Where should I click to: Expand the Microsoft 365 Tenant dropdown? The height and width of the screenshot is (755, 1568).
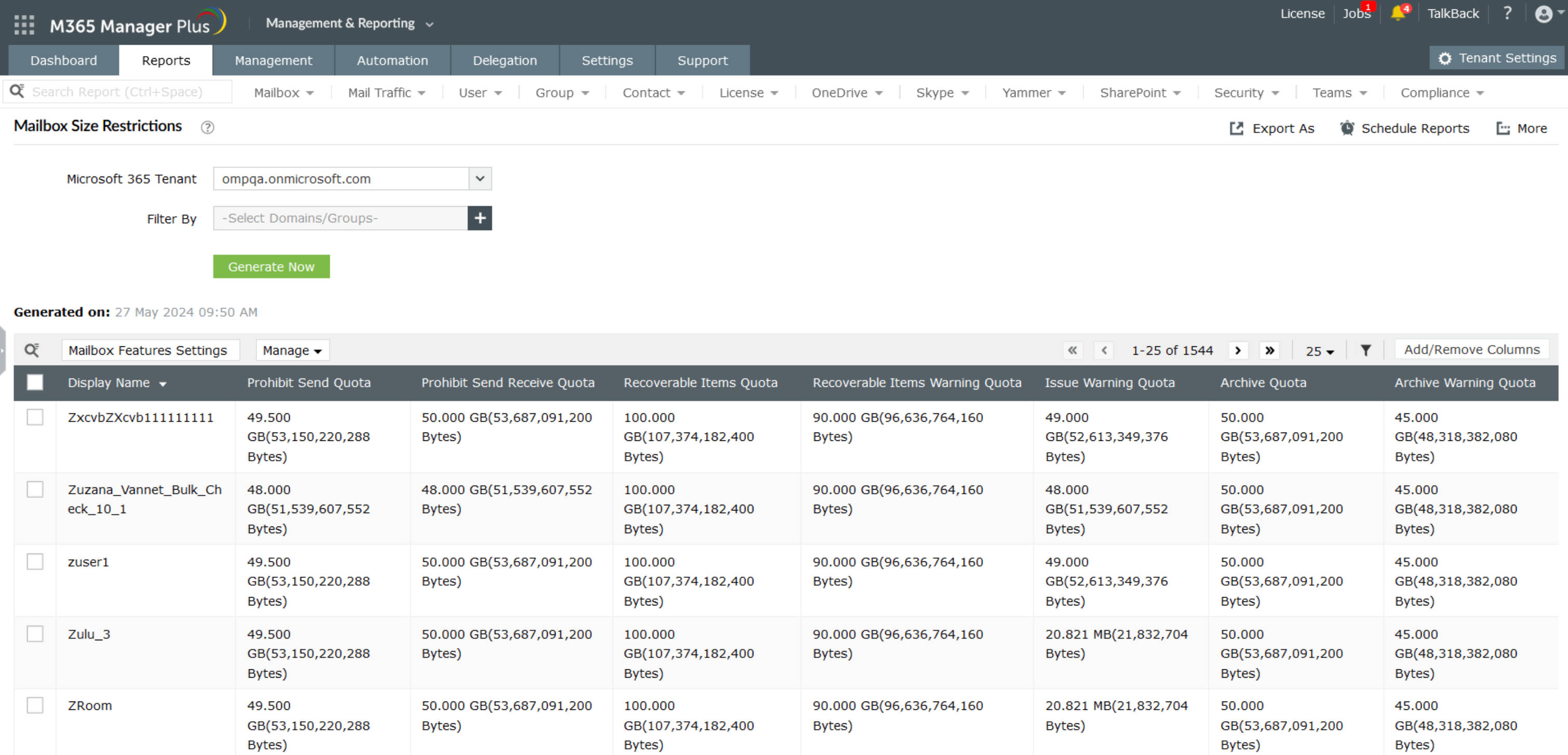click(x=480, y=179)
